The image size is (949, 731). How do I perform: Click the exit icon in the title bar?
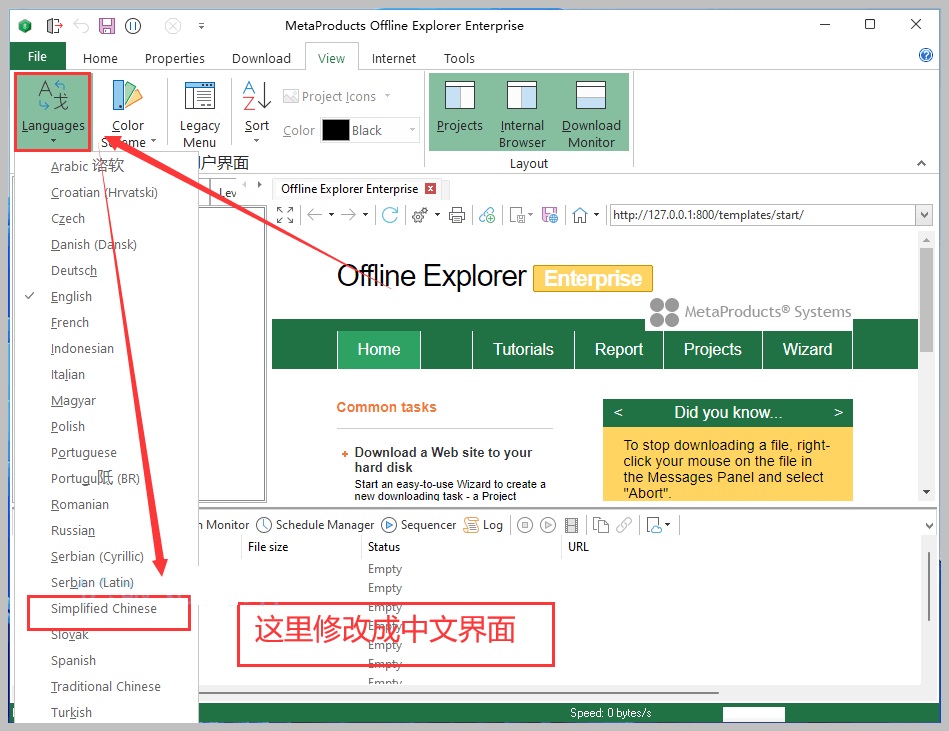54,25
